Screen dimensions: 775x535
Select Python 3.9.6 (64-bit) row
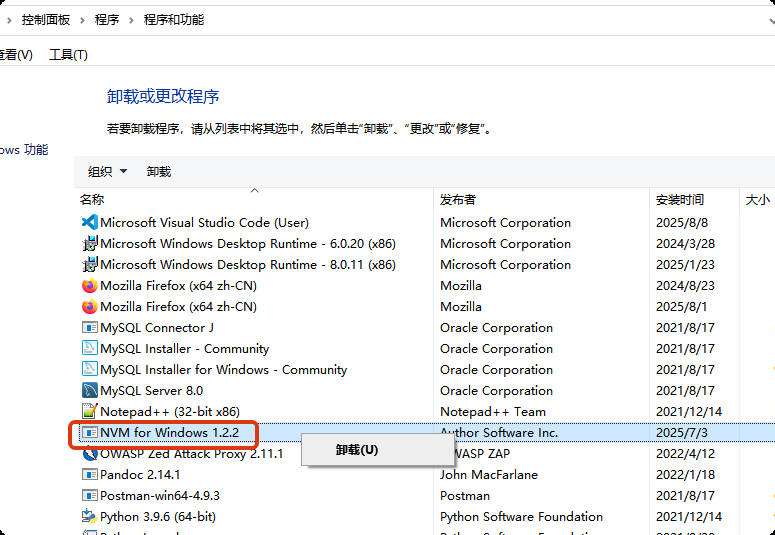(158, 517)
